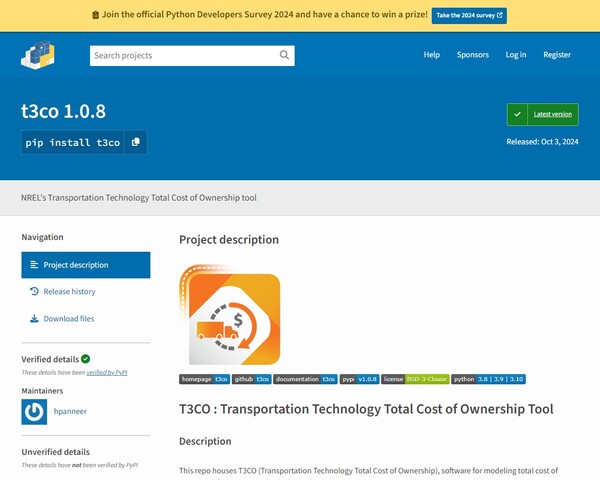Screen dimensions: 600x480
Task: Click the Latest version link
Action: pyautogui.click(x=553, y=114)
